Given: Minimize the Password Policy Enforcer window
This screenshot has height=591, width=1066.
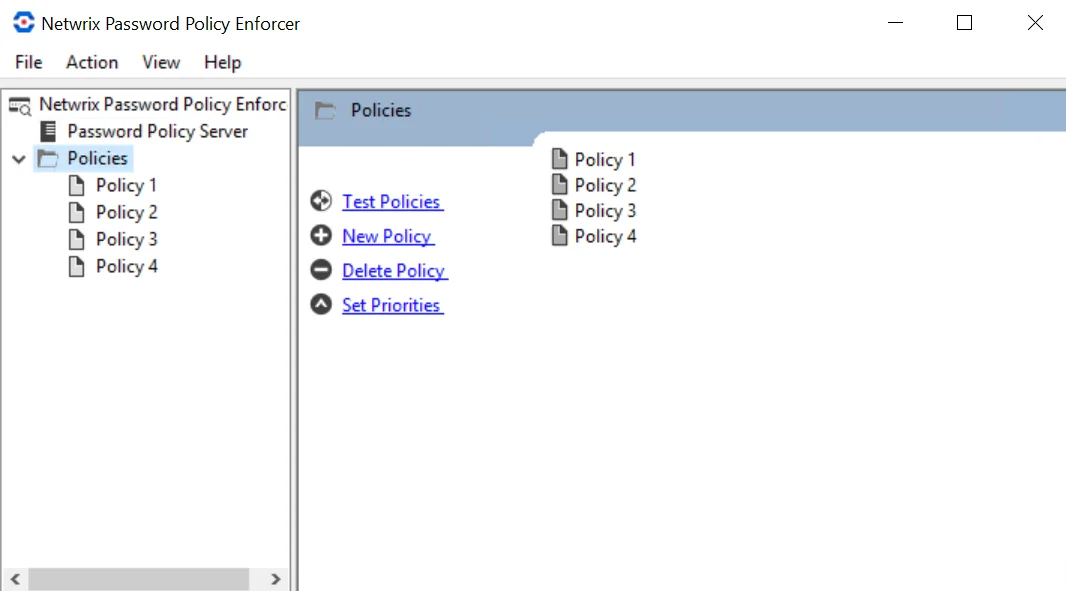Looking at the screenshot, I should 895,23.
